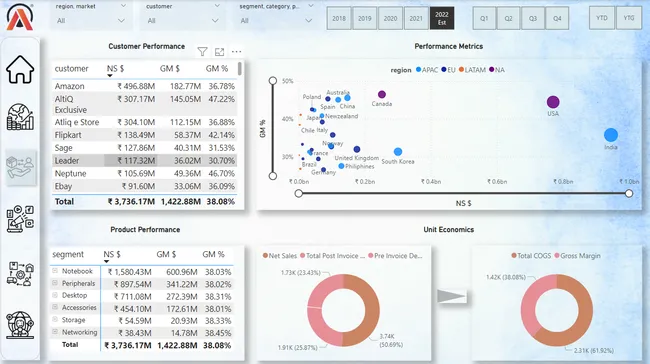Click the filter icon on Customer Performance

coord(202,52)
